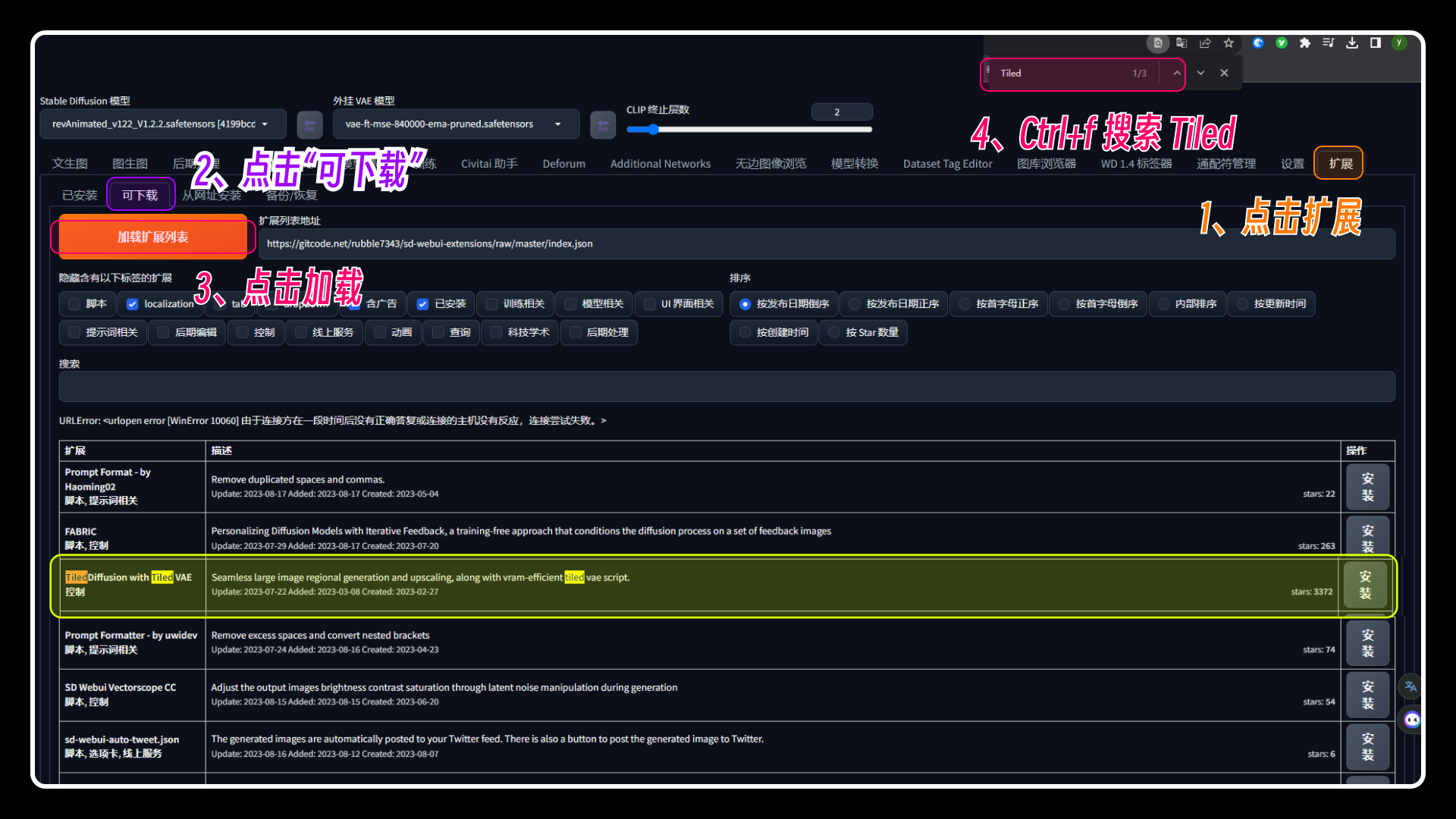The height and width of the screenshot is (819, 1456).
Task: Open the 设置 tab
Action: point(1292,164)
